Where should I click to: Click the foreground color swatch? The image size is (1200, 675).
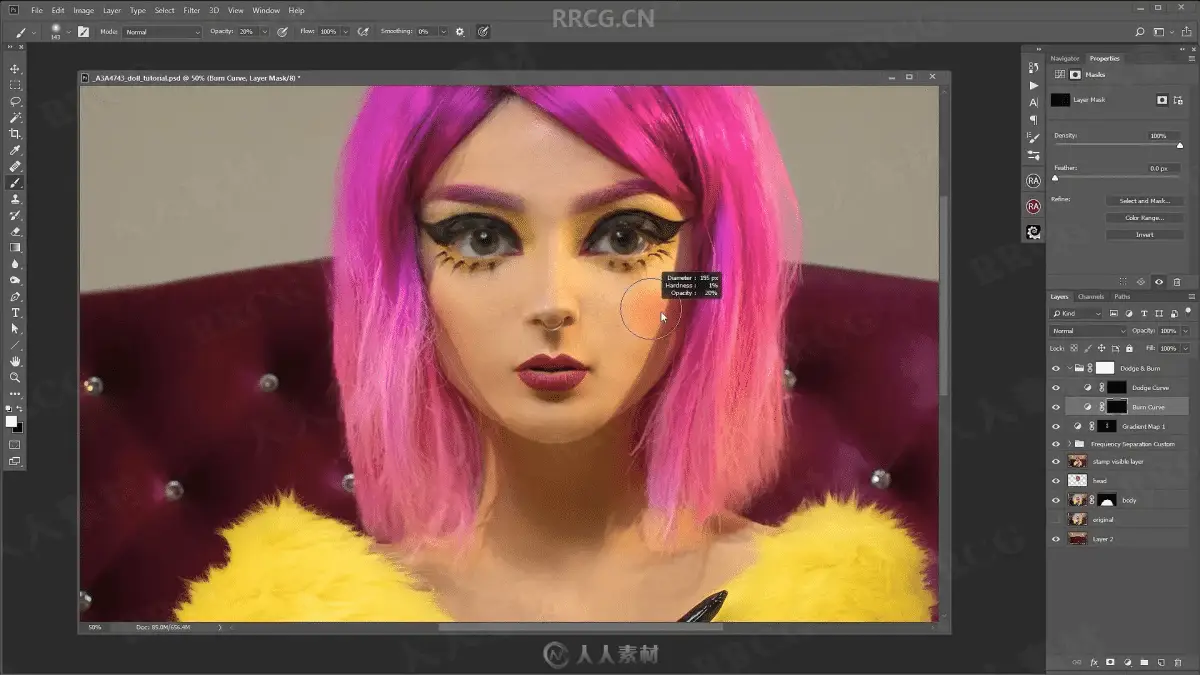pos(11,421)
